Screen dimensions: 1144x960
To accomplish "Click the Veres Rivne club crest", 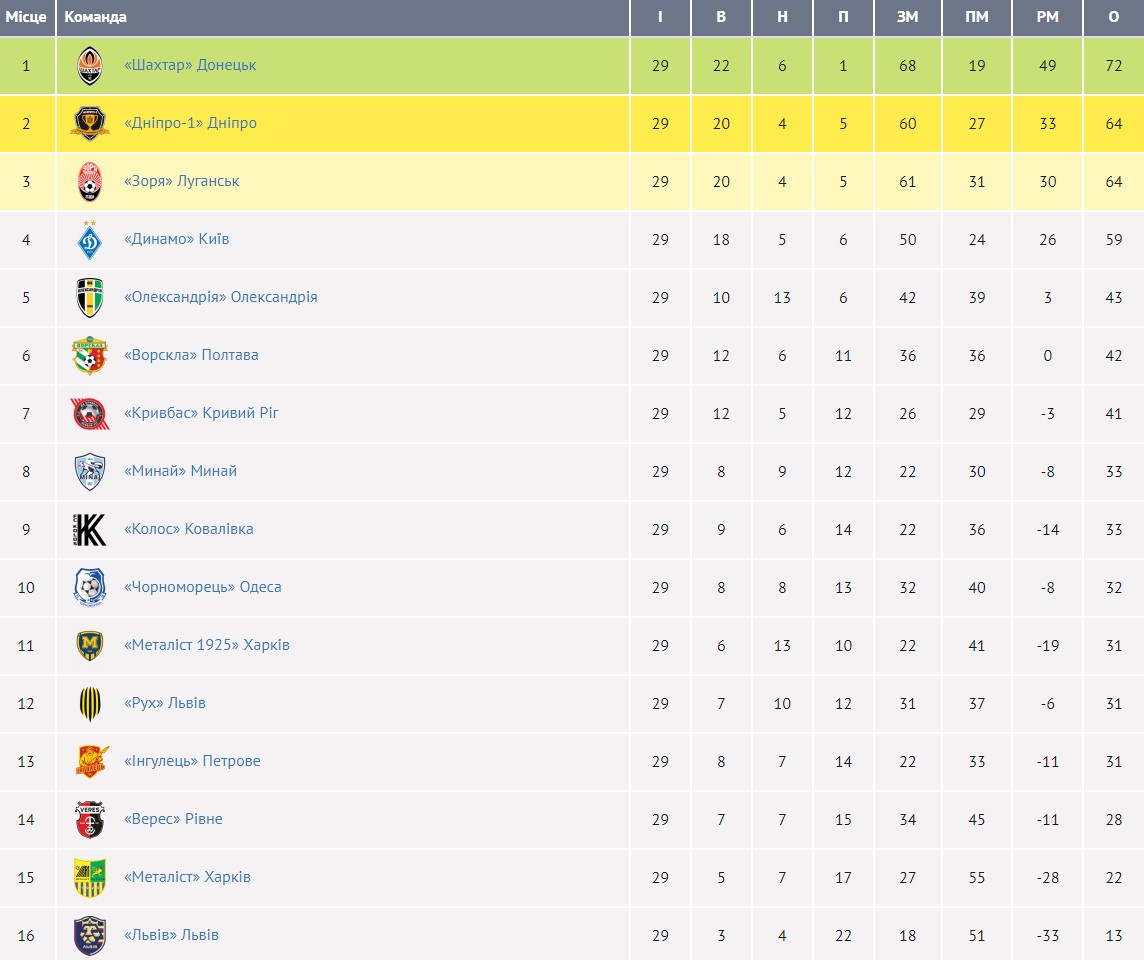I will [x=90, y=820].
